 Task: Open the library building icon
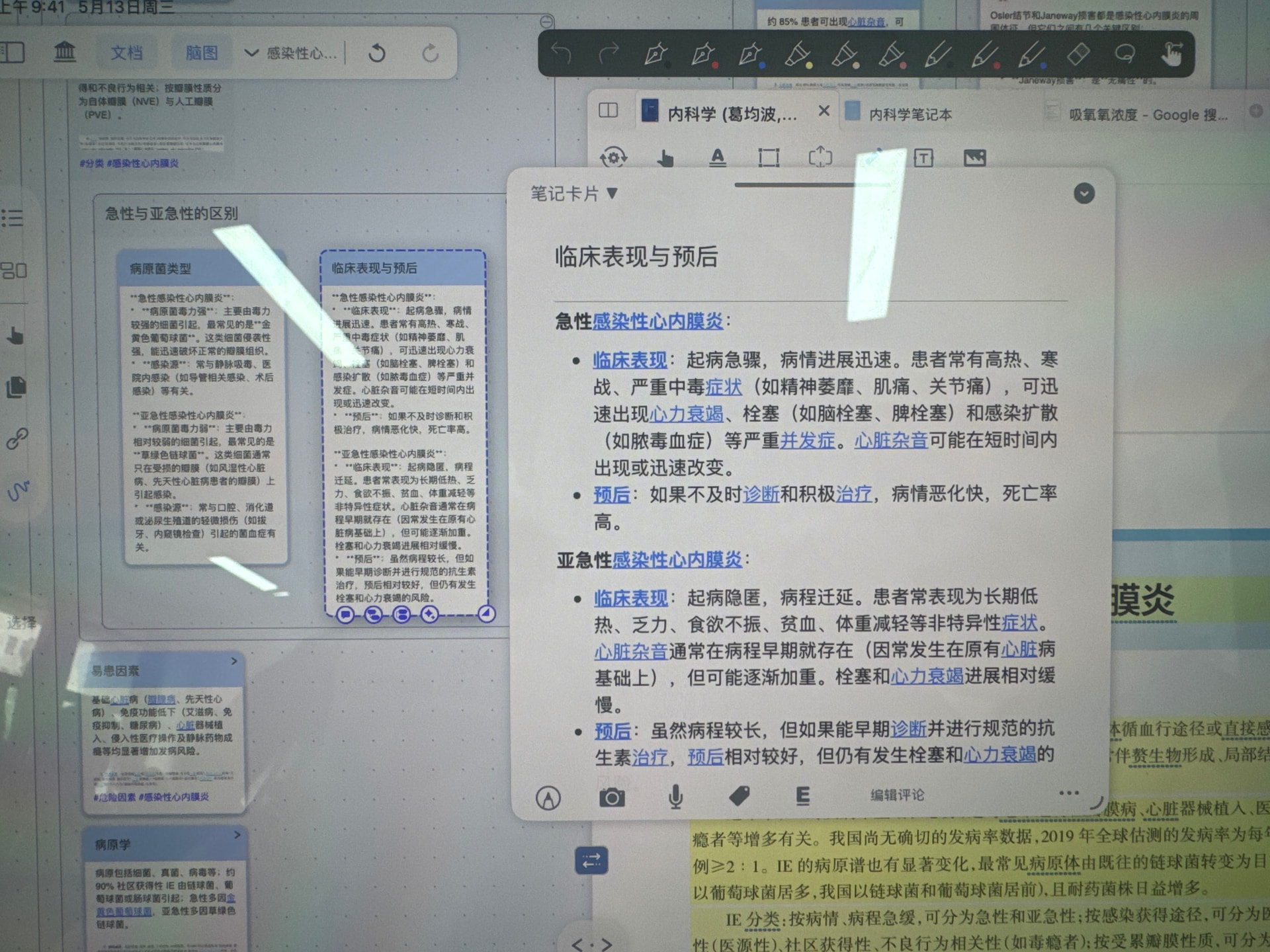pyautogui.click(x=64, y=52)
